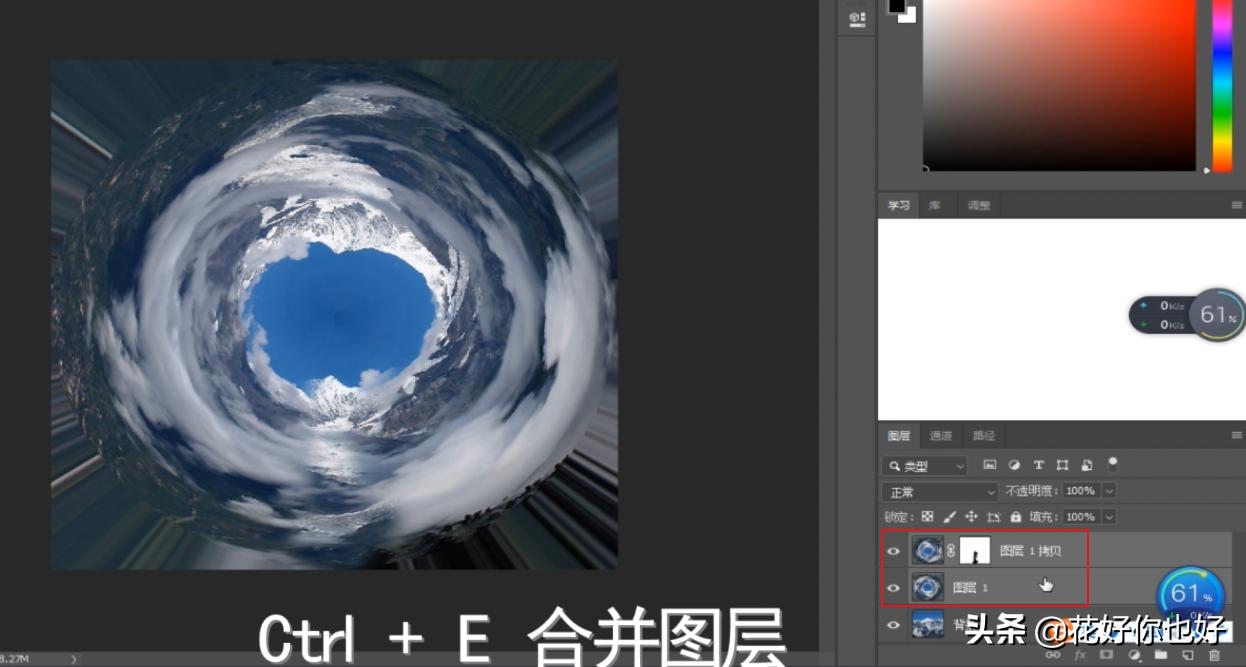Click the delete layer trash icon
The width and height of the screenshot is (1246, 667).
tap(1215, 655)
